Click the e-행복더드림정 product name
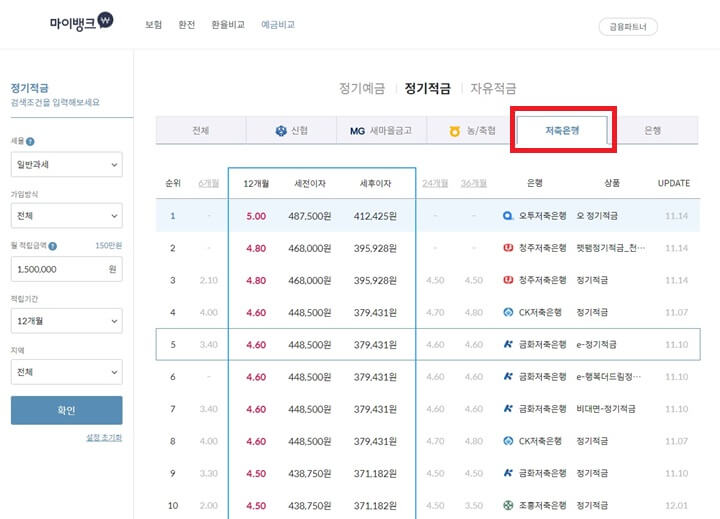This screenshot has height=519, width=720. [x=609, y=377]
